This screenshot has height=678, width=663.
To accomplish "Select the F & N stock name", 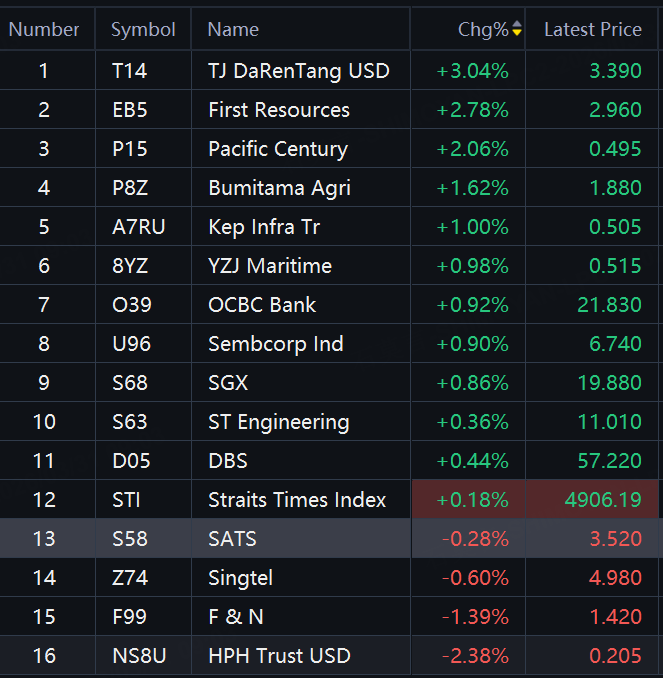I will (236, 617).
